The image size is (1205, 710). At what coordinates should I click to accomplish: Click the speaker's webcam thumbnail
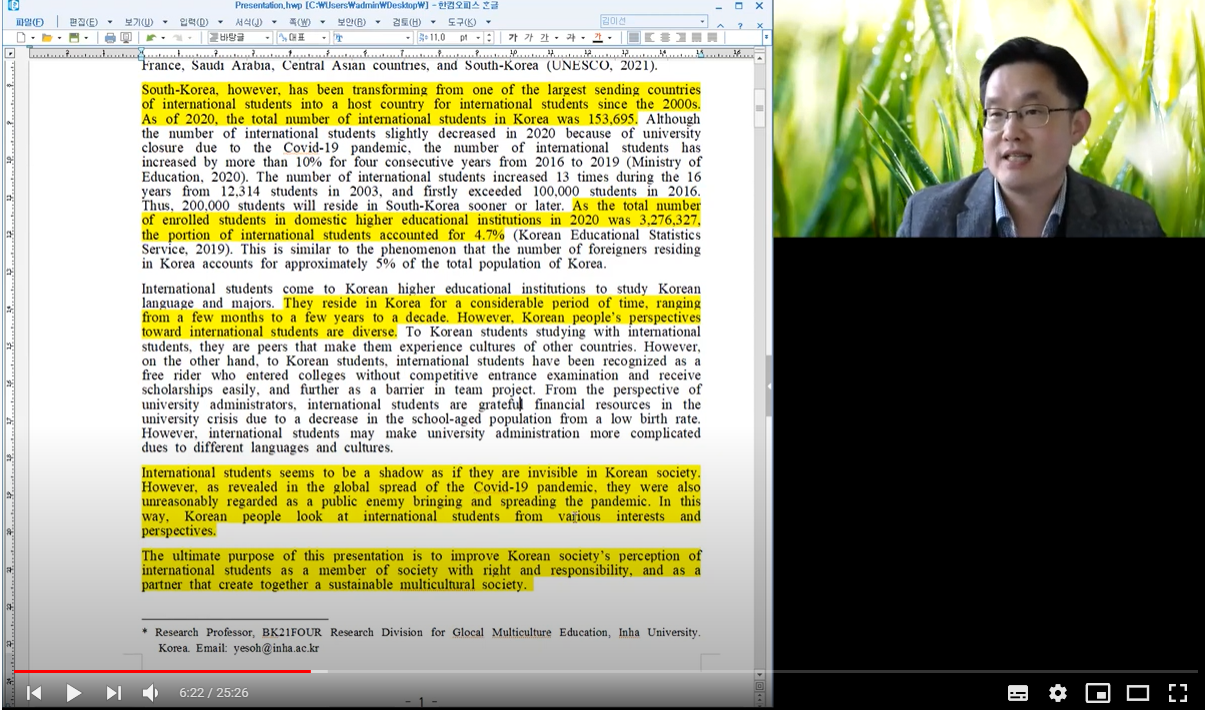pos(989,119)
